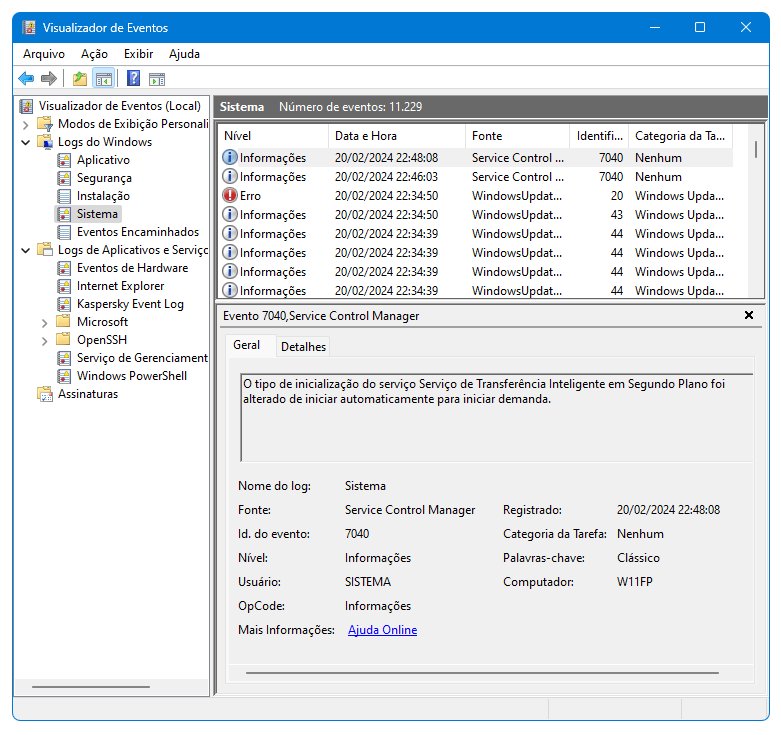
Task: Click the Instalação log icon
Action: click(64, 196)
